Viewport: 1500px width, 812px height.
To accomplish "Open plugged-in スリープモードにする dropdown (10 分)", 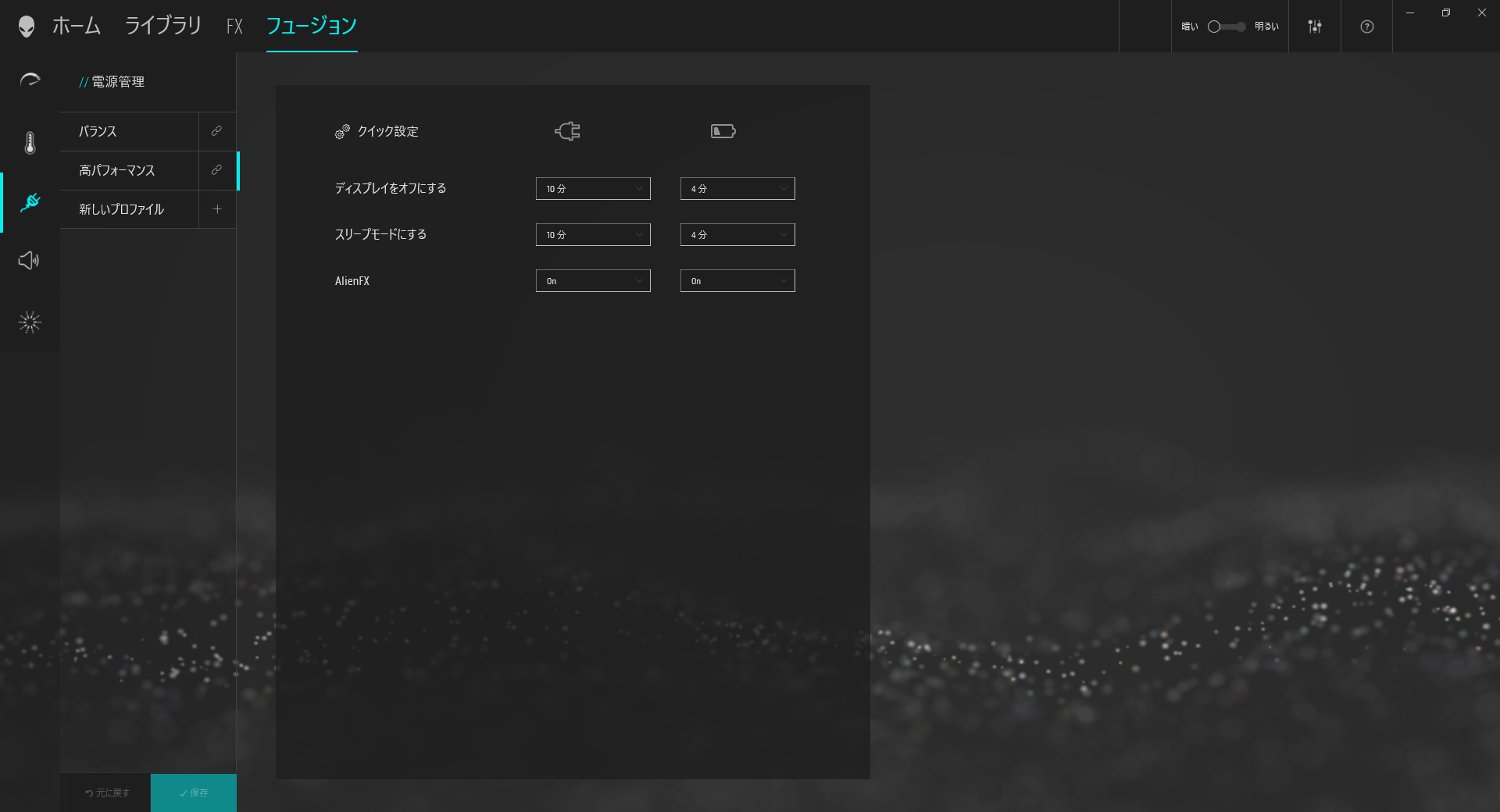I will pyautogui.click(x=593, y=235).
